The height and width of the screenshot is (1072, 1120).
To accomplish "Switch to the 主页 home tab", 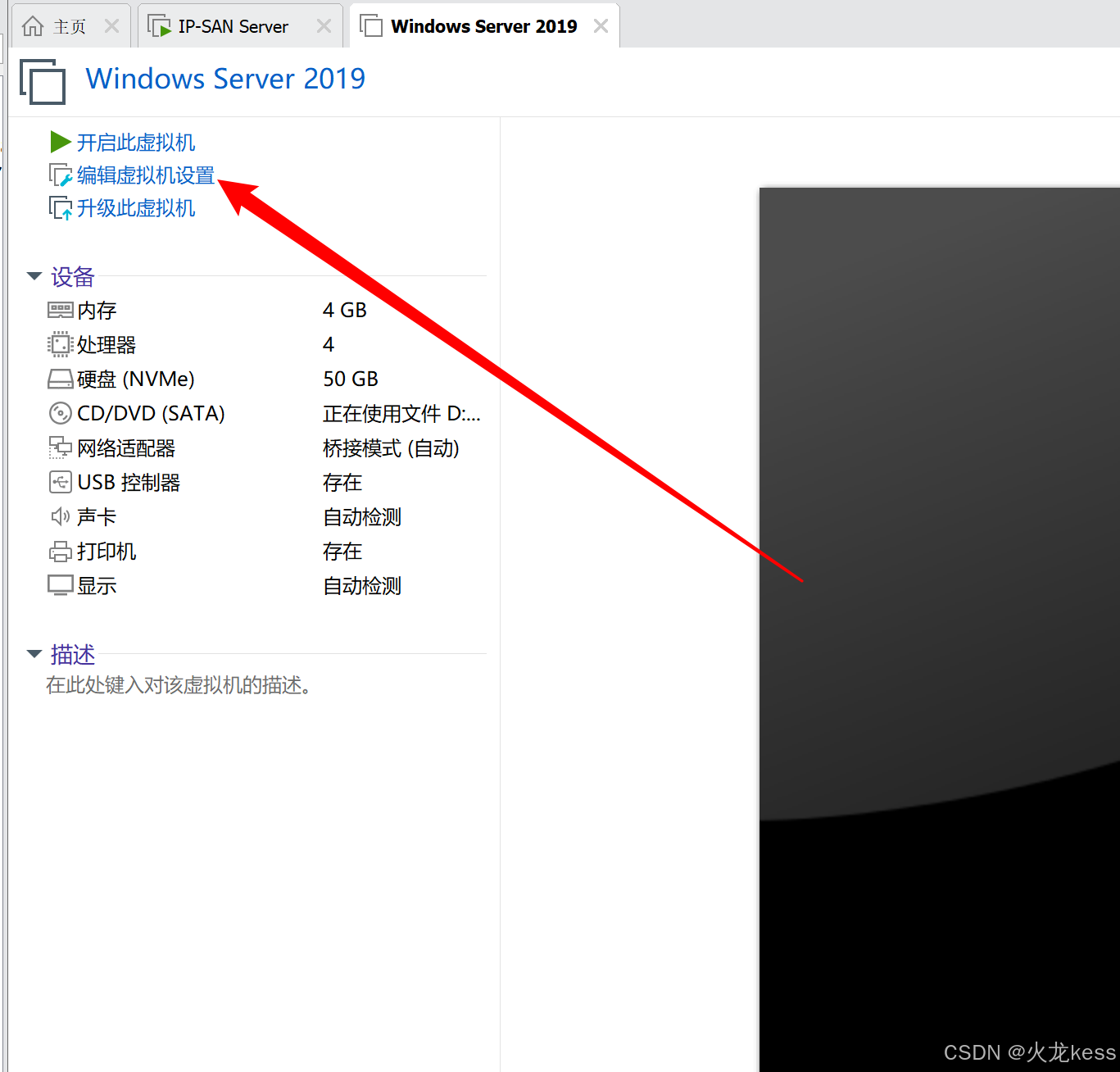I will click(70, 26).
